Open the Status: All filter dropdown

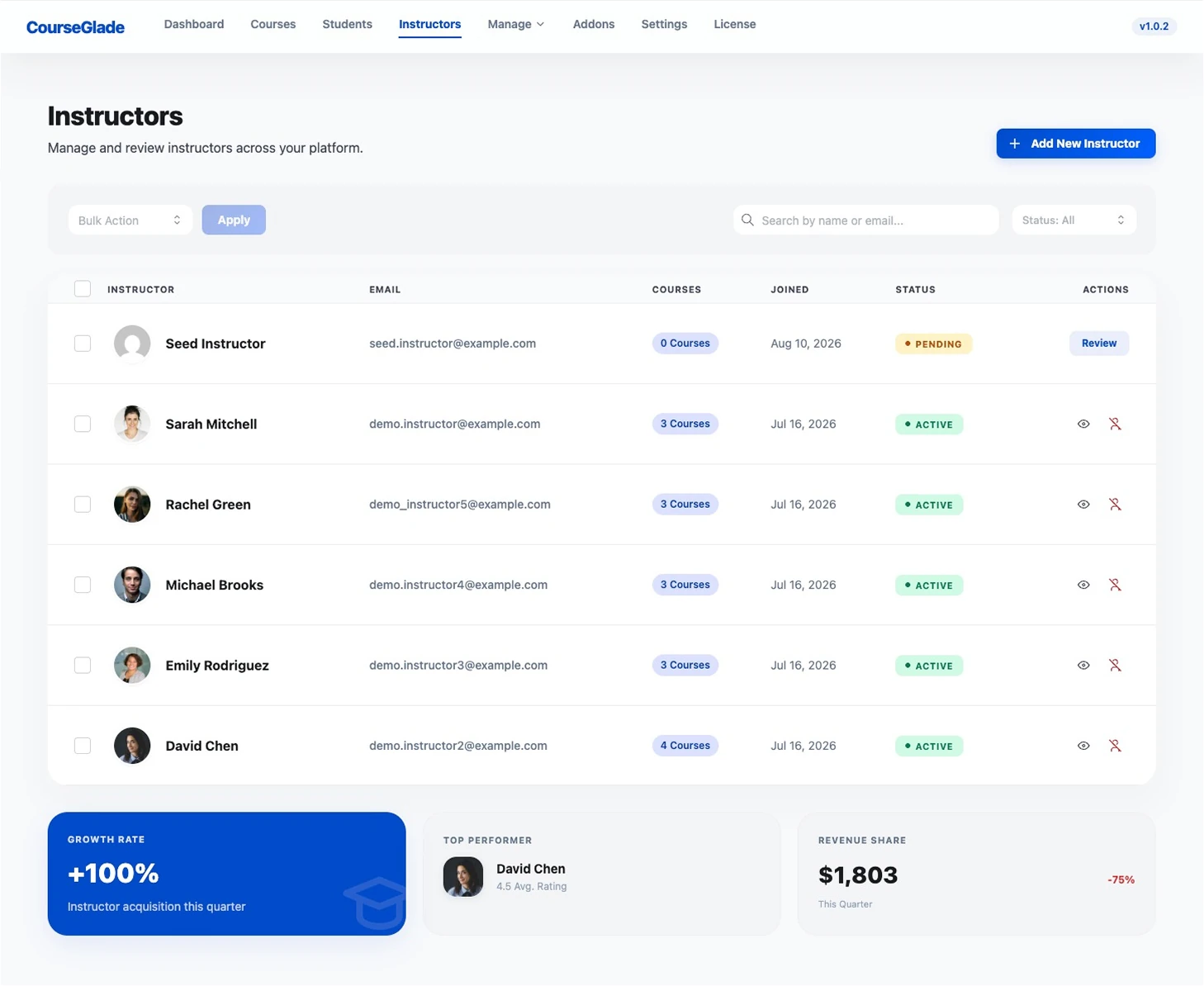[x=1074, y=220]
